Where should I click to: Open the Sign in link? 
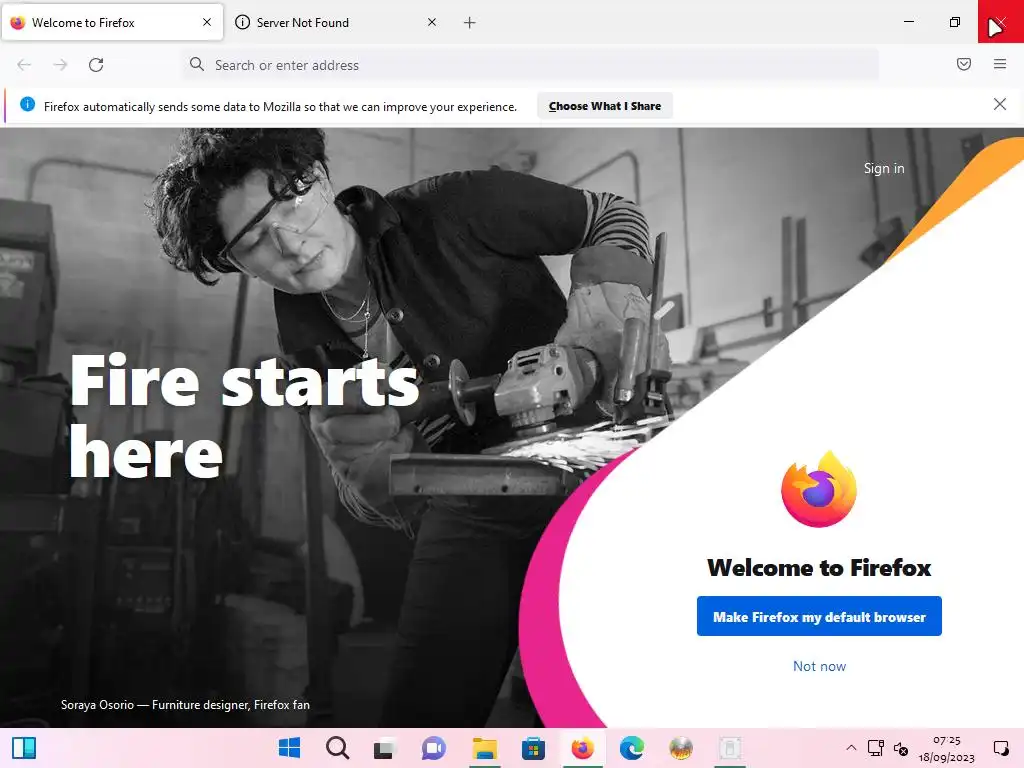884,168
